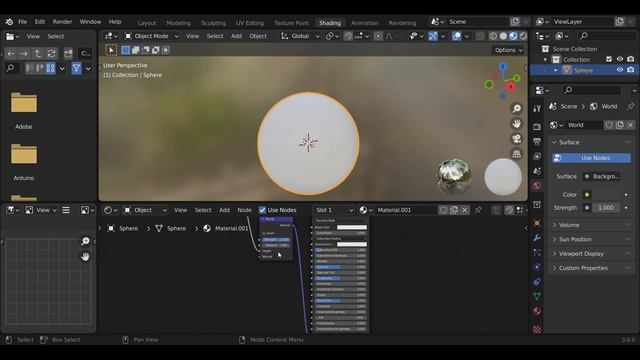Image resolution: width=640 pixels, height=360 pixels.
Task: Click the file browser refresh icon
Action: tap(51, 53)
